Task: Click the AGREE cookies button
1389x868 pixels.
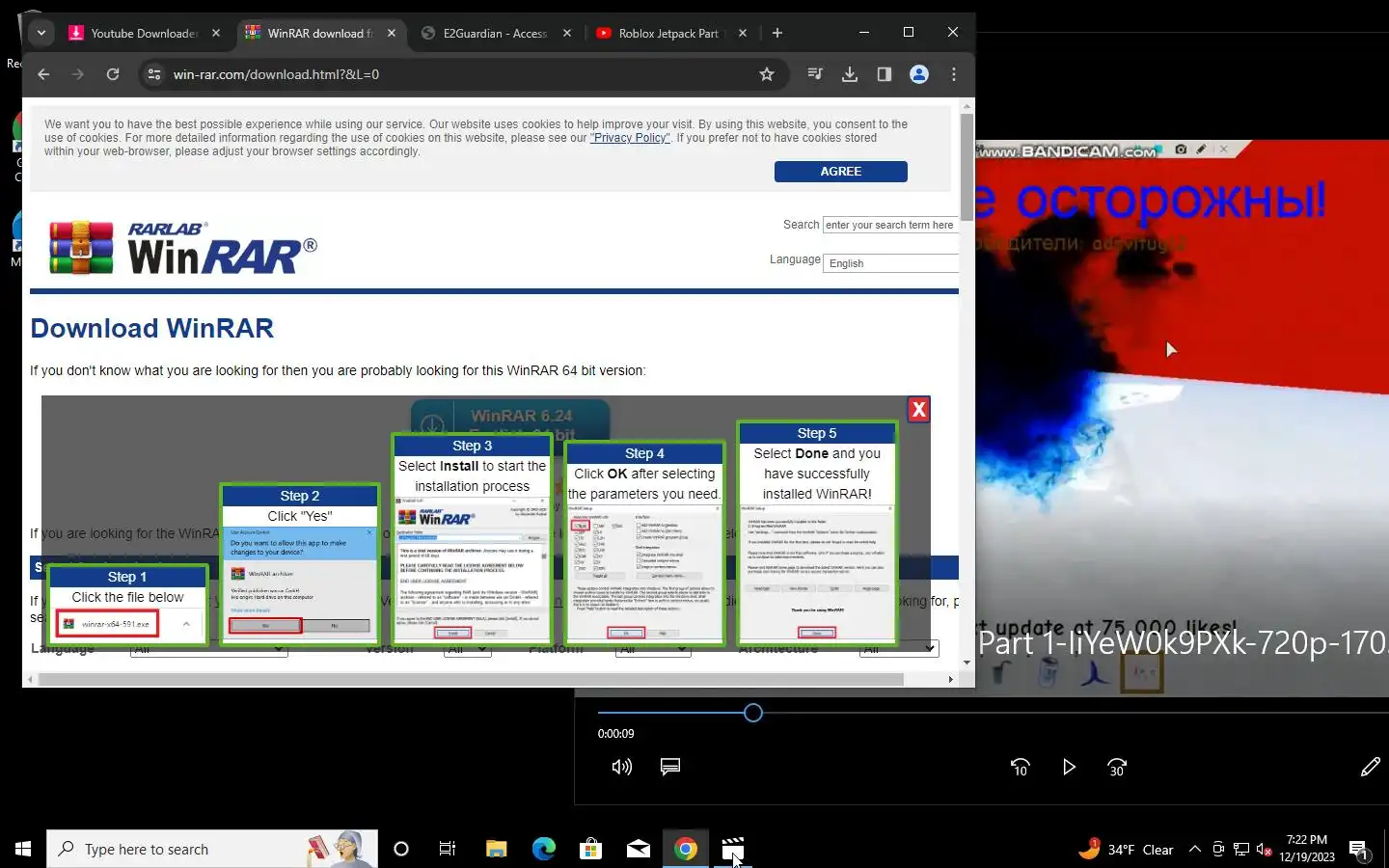Action: (841, 172)
